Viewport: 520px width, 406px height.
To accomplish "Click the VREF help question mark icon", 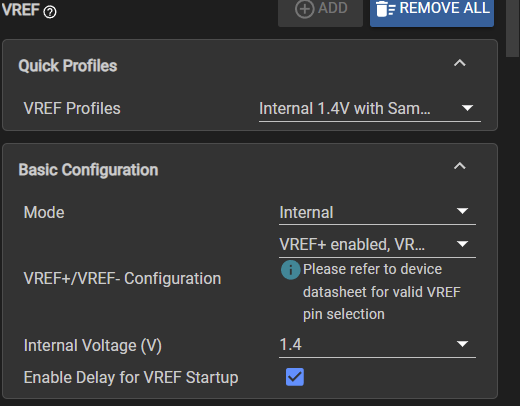I will pyautogui.click(x=50, y=12).
